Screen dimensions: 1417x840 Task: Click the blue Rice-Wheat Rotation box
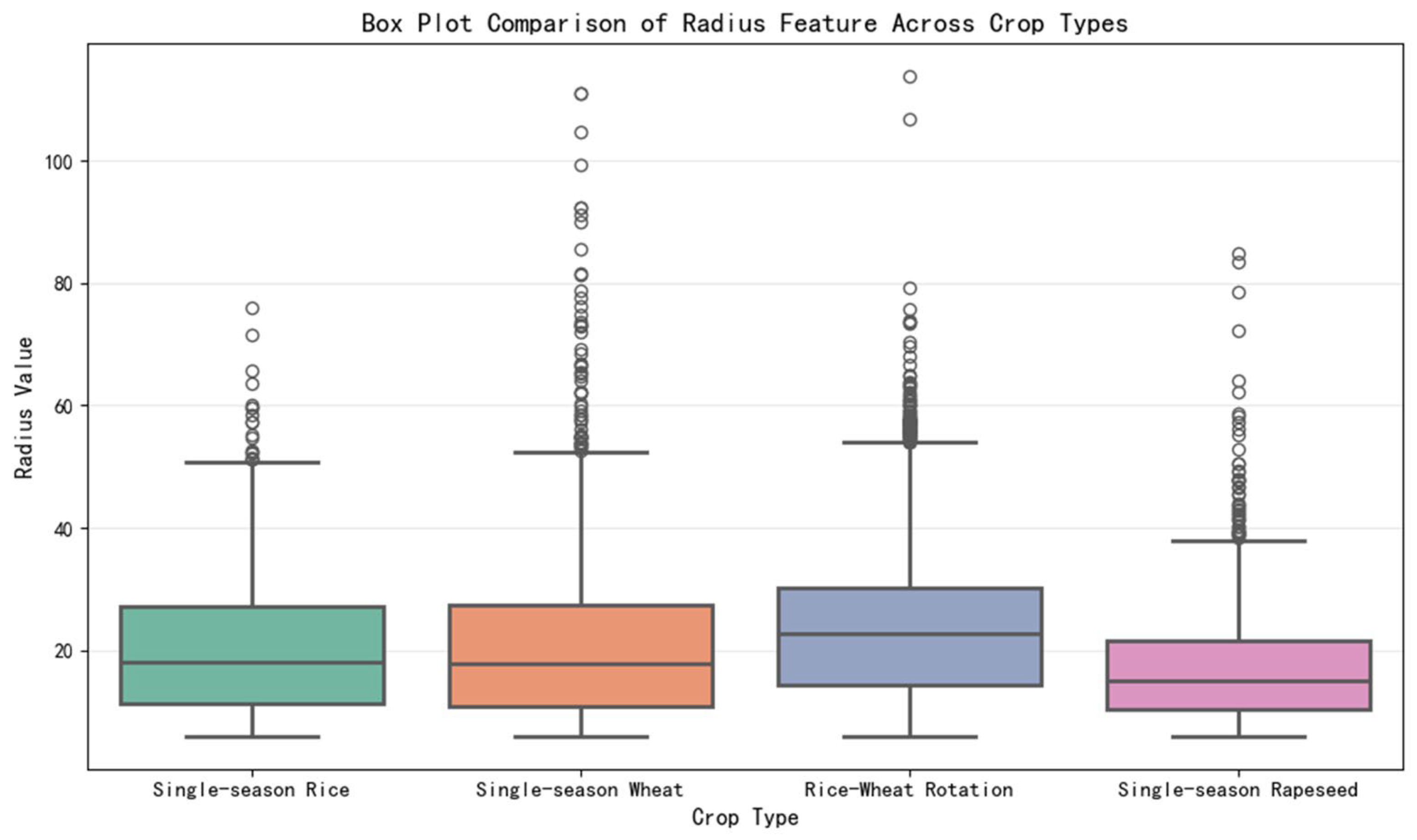tap(910, 637)
